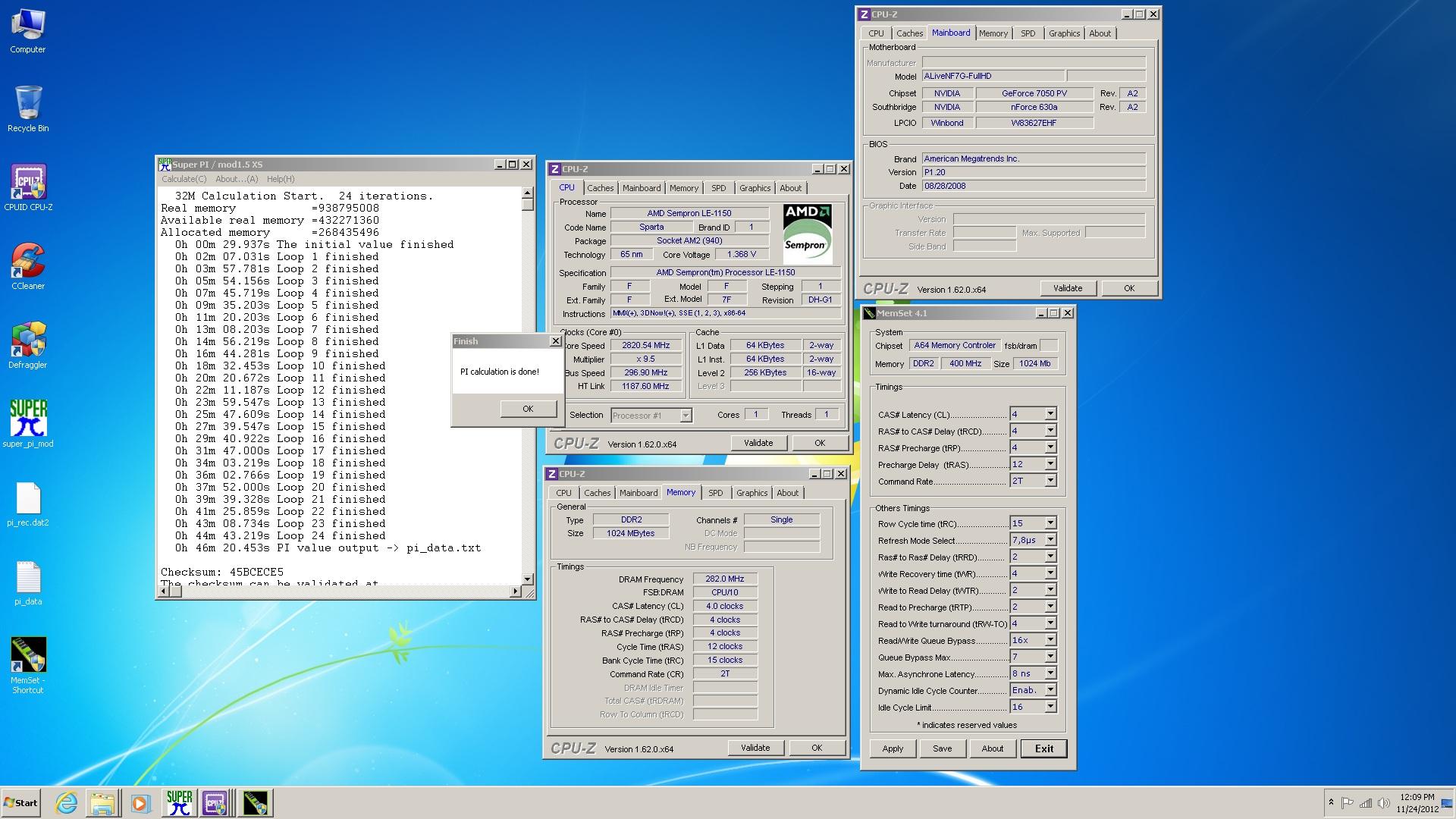Open Action Center flag tray icon

1348,802
